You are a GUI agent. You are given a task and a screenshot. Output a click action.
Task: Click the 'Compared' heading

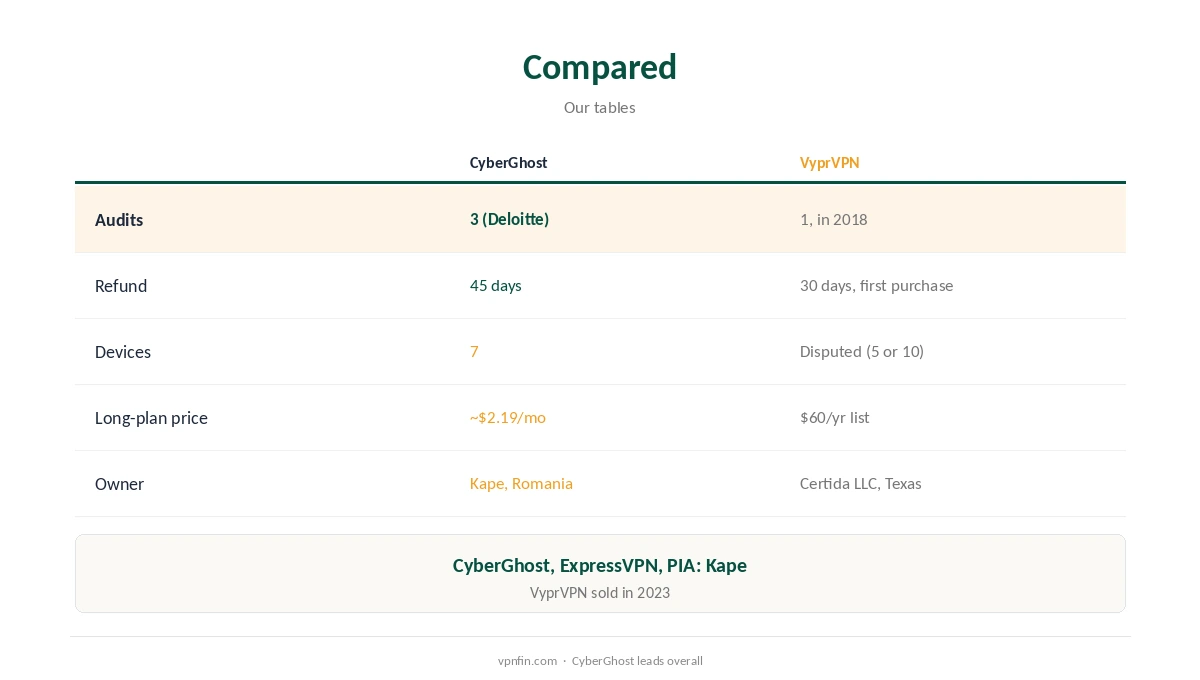click(x=599, y=67)
